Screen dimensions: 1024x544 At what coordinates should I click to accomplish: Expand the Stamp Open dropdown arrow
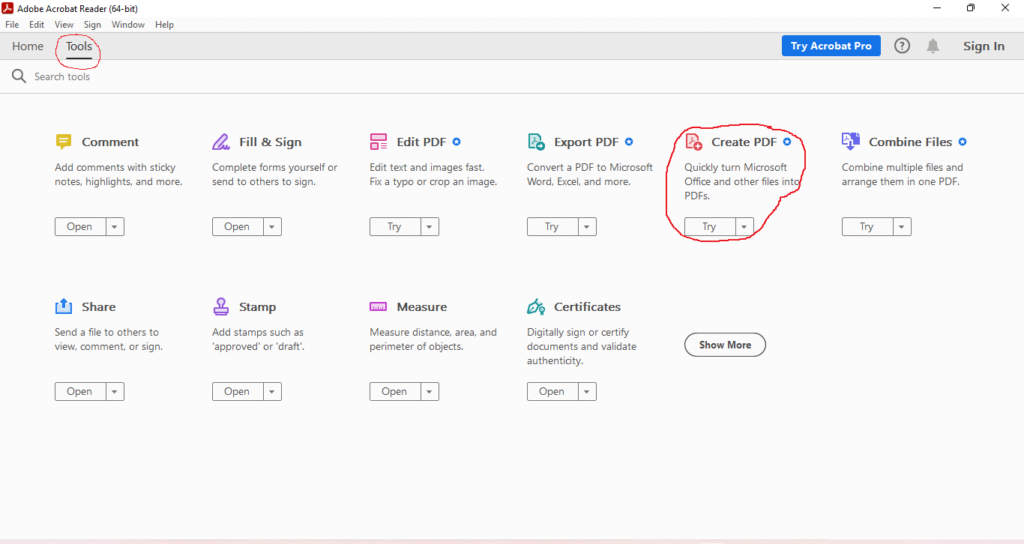pos(272,391)
